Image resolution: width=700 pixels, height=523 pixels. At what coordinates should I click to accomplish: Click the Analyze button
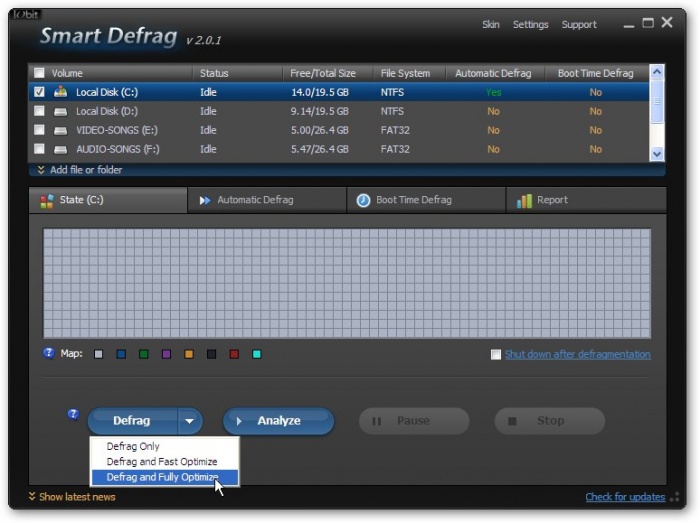point(279,421)
